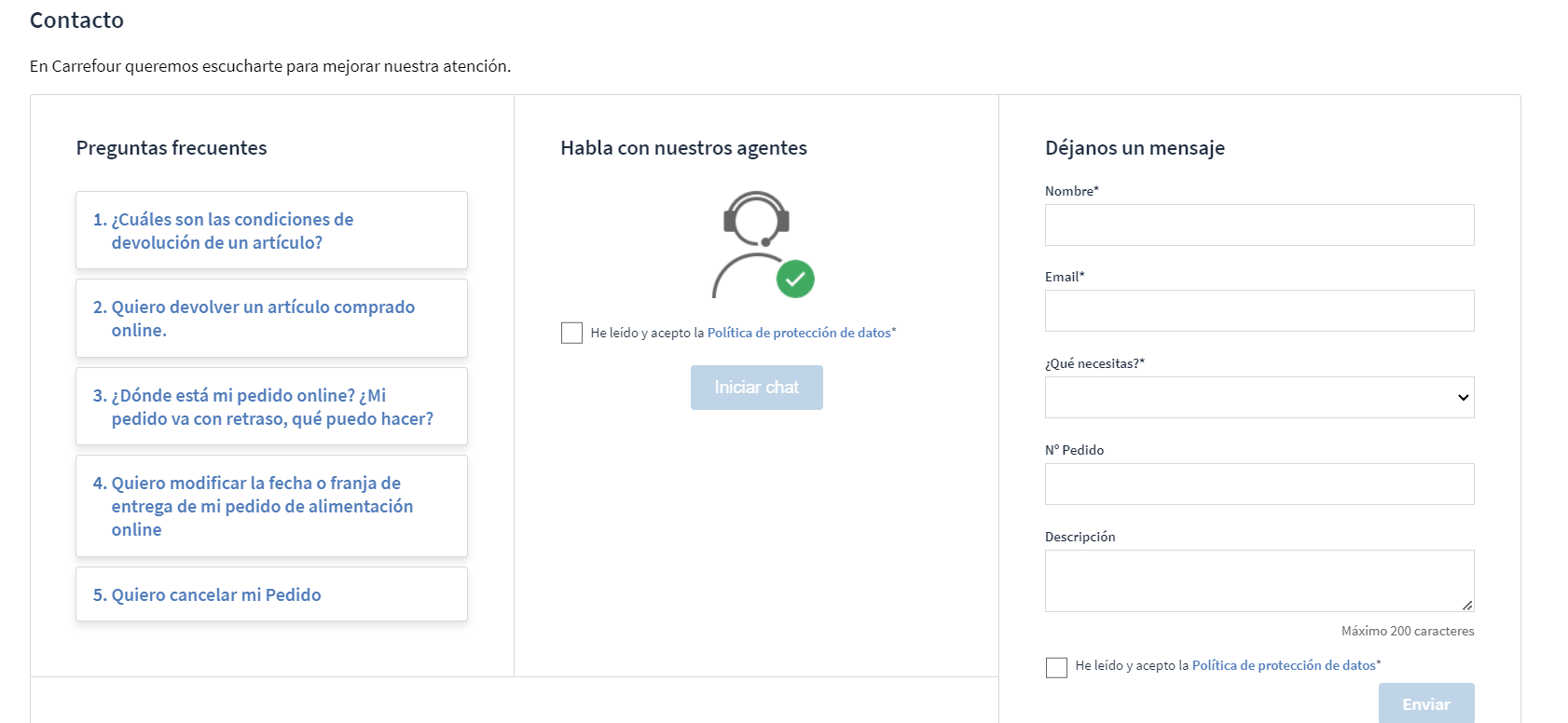Select FAQ about modificar la fecha de entrega

click(270, 506)
